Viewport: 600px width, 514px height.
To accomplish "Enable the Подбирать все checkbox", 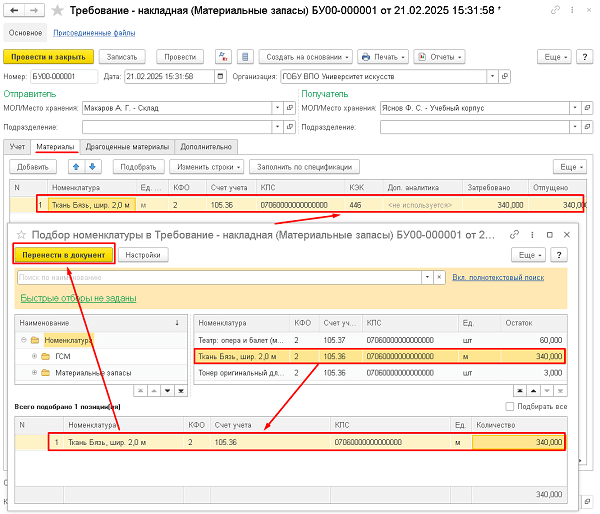I will pyautogui.click(x=511, y=407).
